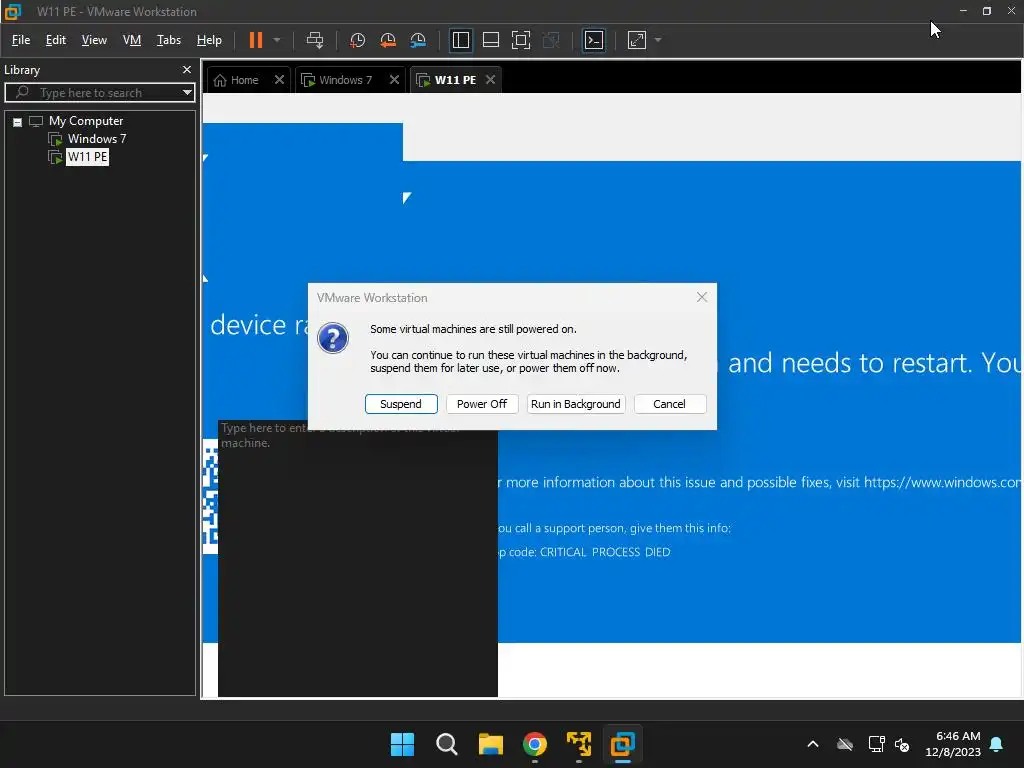1024x768 pixels.
Task: Open the console view icon
Action: 594,40
